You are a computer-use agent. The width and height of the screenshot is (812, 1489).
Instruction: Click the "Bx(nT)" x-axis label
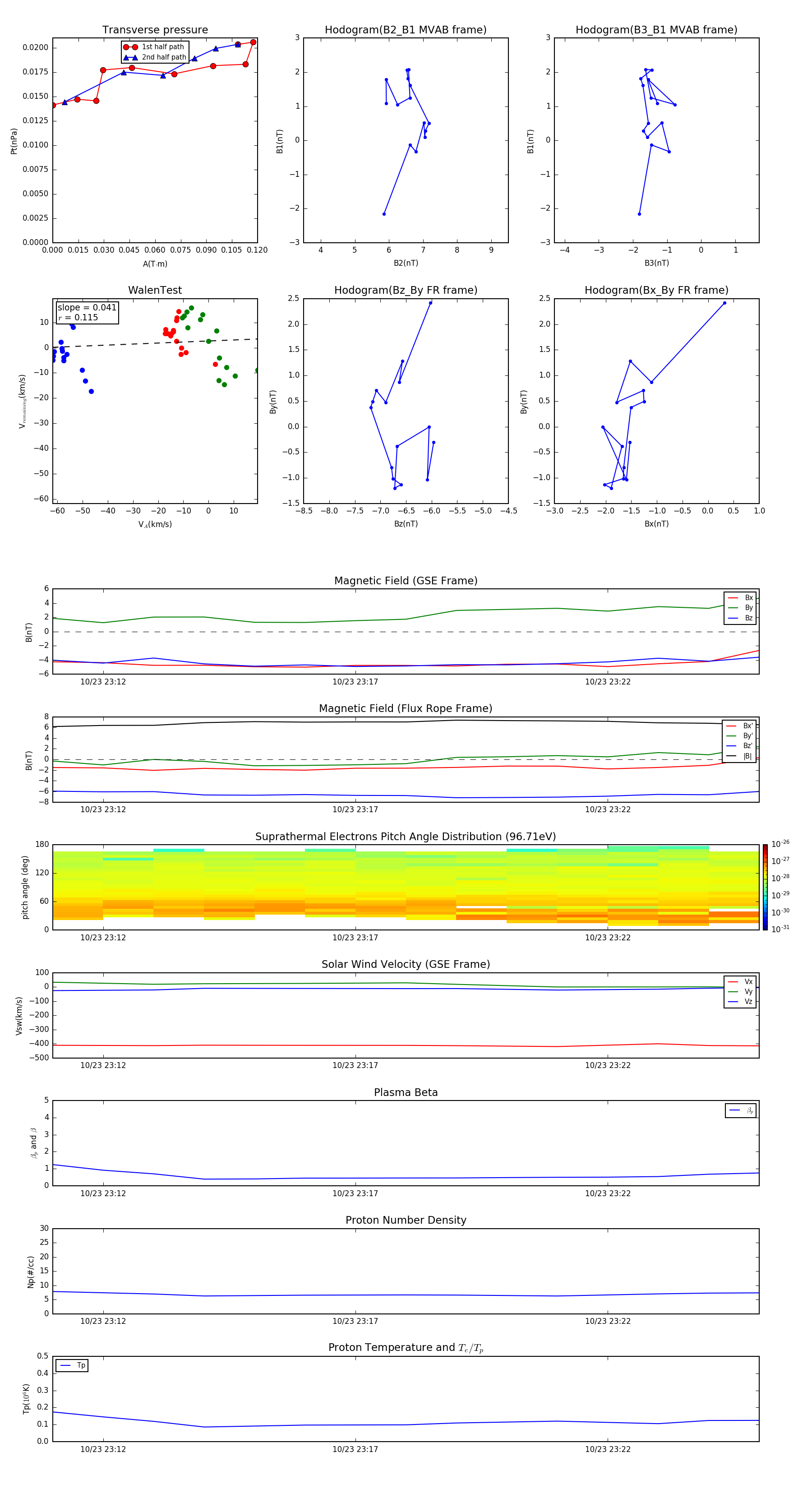point(656,524)
